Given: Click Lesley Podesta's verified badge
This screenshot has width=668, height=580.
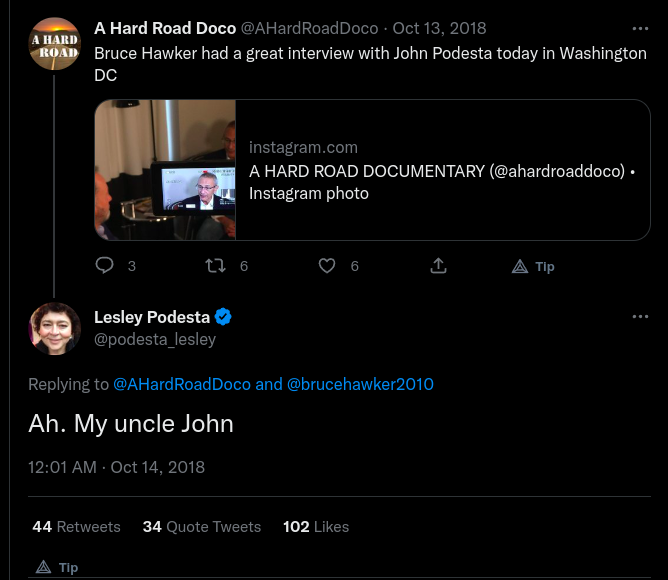Looking at the screenshot, I should (224, 317).
